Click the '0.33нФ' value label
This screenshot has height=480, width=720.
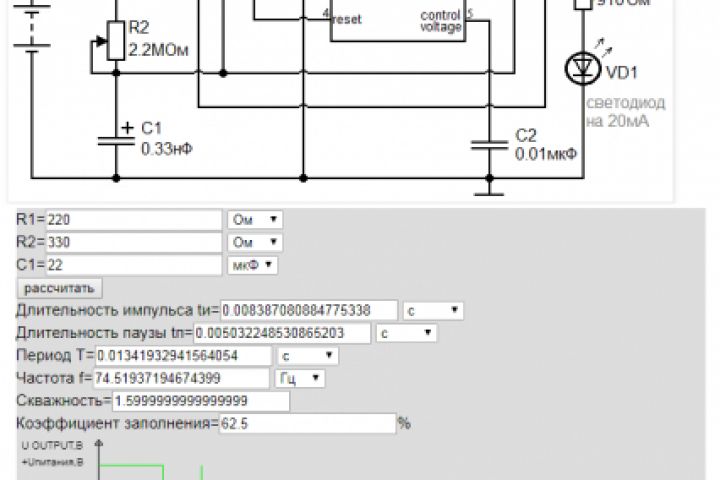(x=167, y=149)
